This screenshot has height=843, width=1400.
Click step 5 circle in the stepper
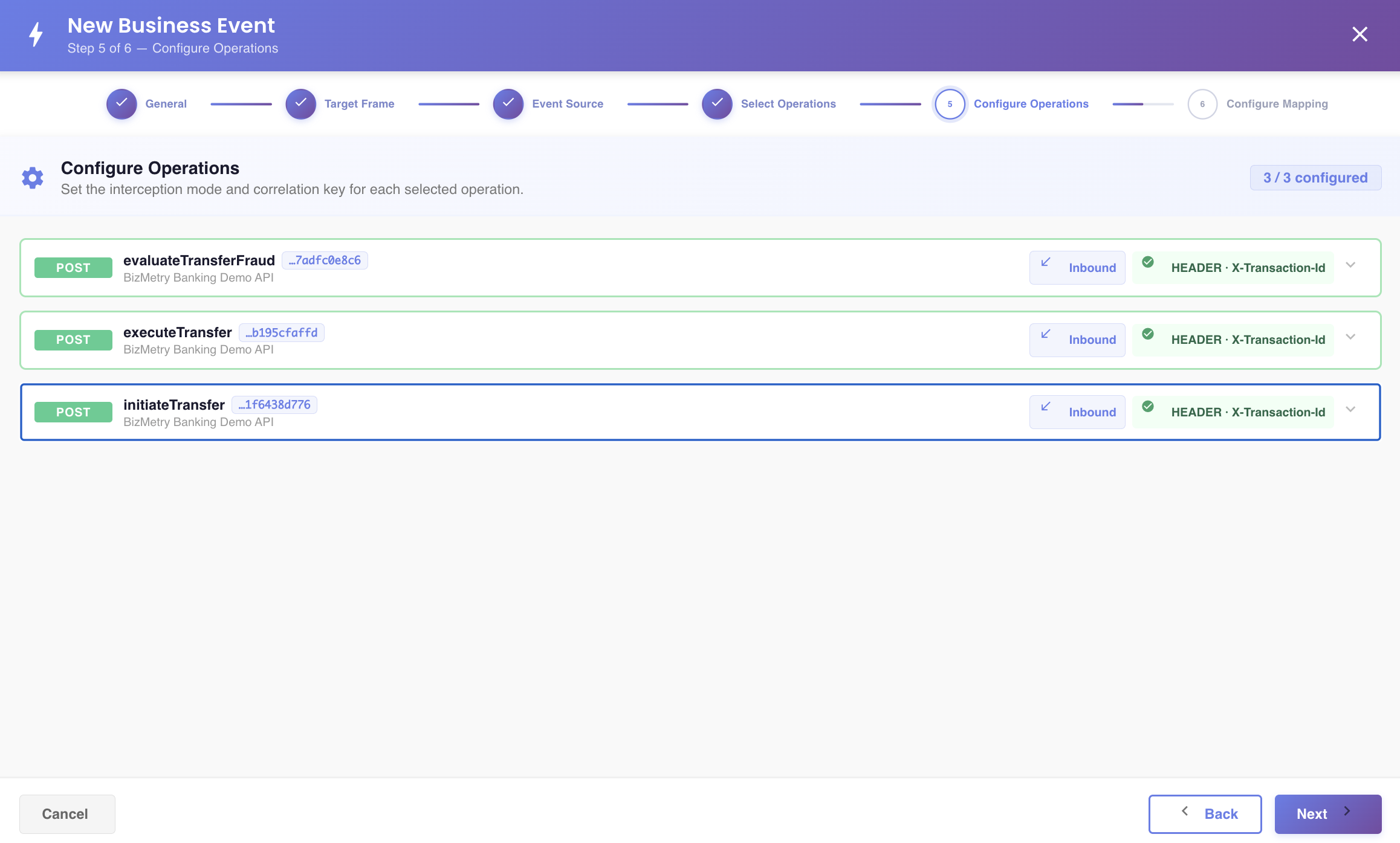point(950,104)
